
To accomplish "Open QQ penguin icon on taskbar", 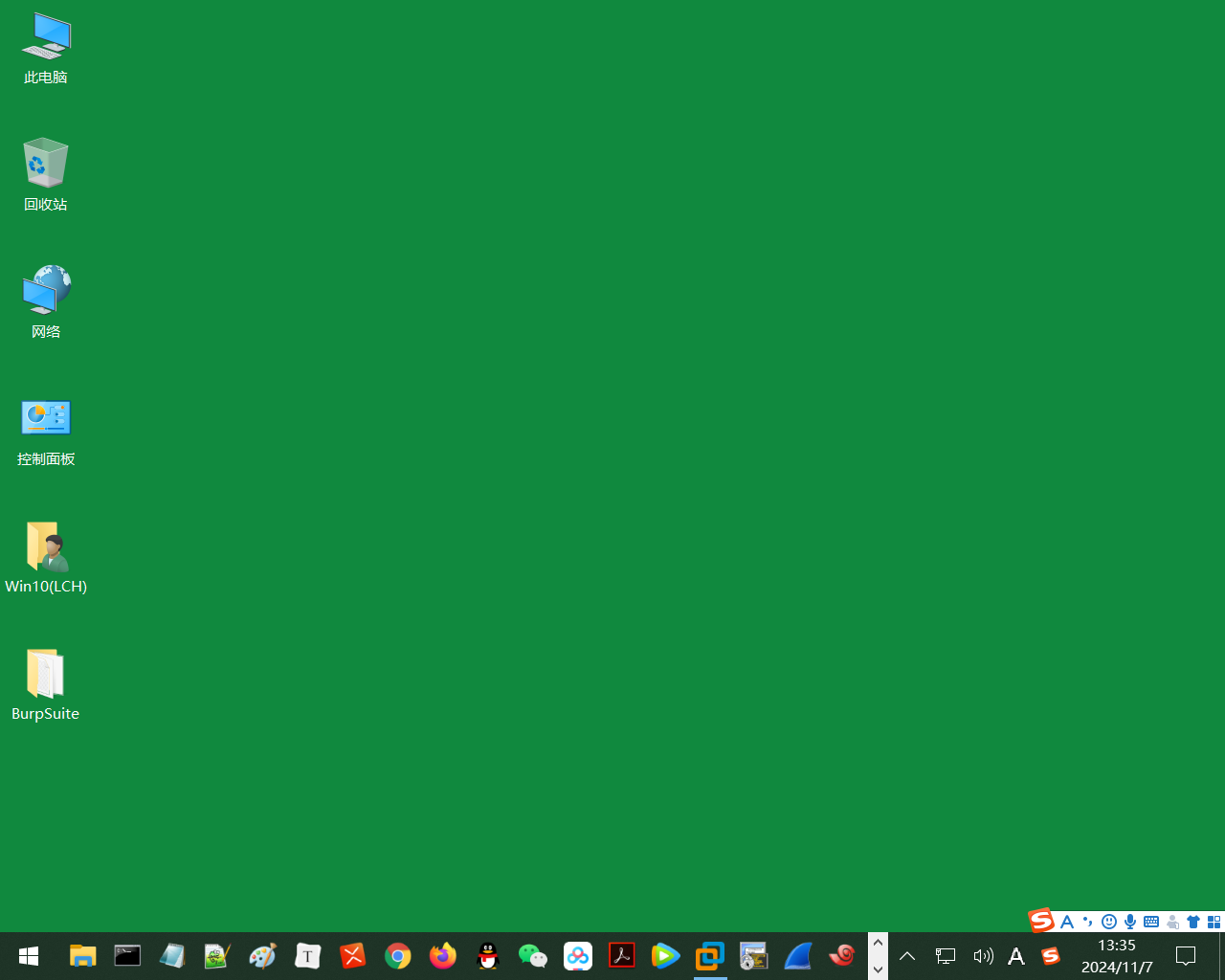I will coord(488,956).
